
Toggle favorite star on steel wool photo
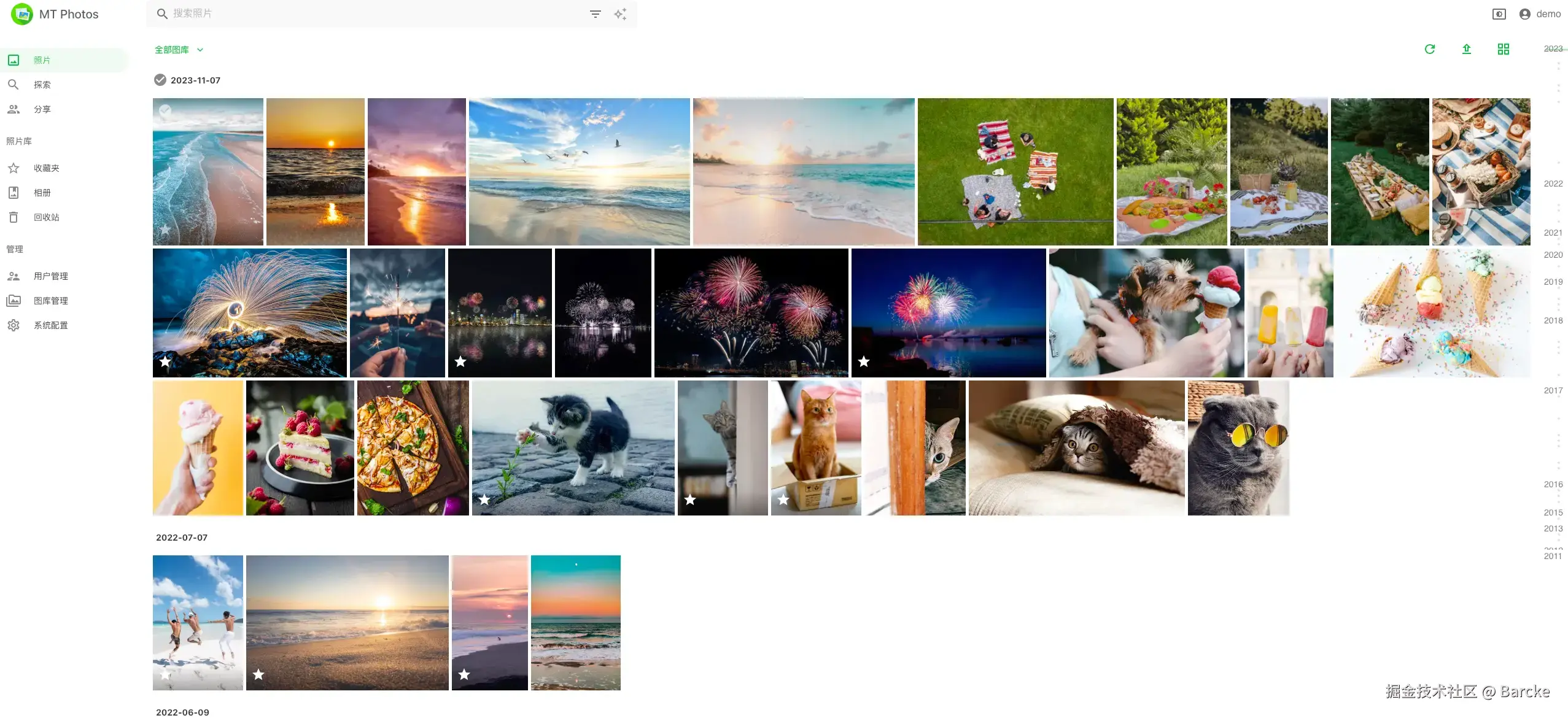click(165, 361)
